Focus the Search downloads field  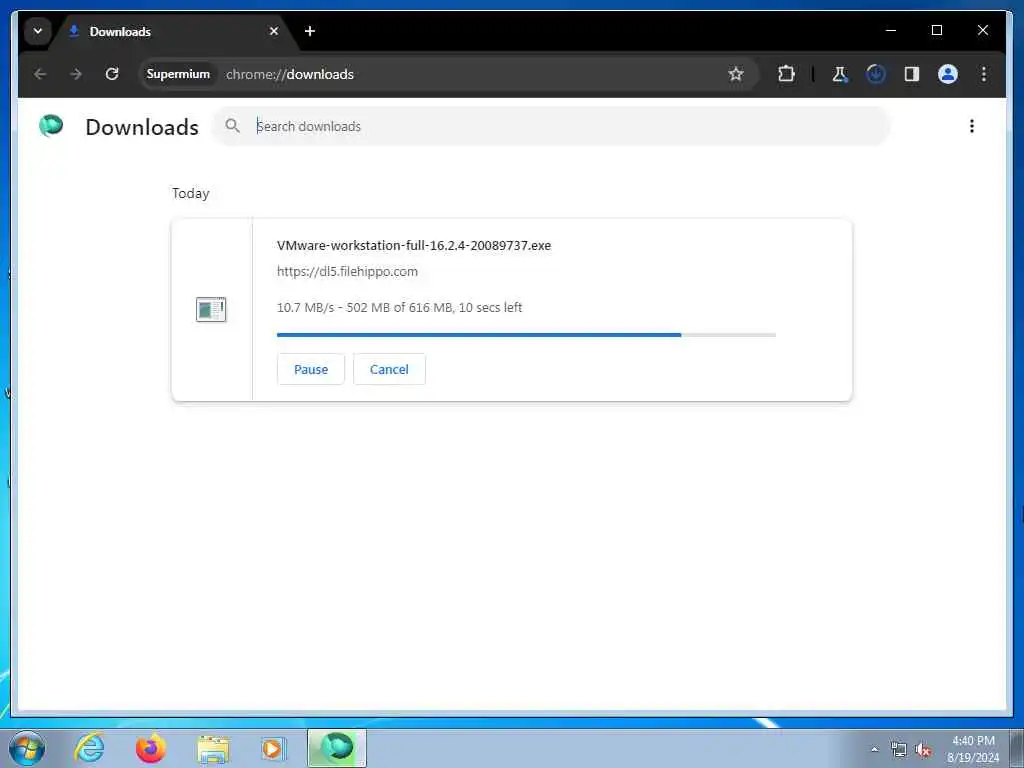[551, 126]
